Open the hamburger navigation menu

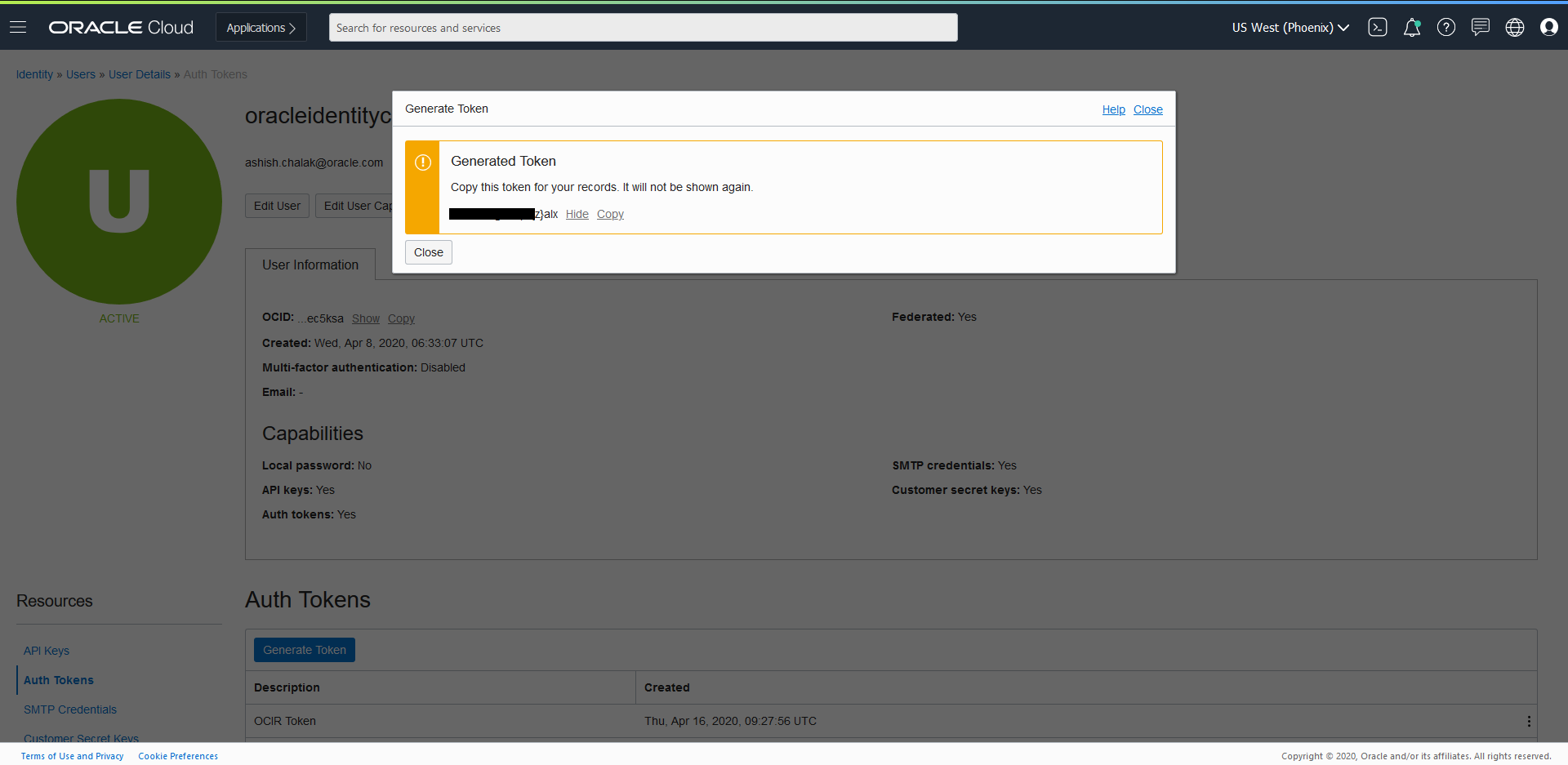[18, 27]
